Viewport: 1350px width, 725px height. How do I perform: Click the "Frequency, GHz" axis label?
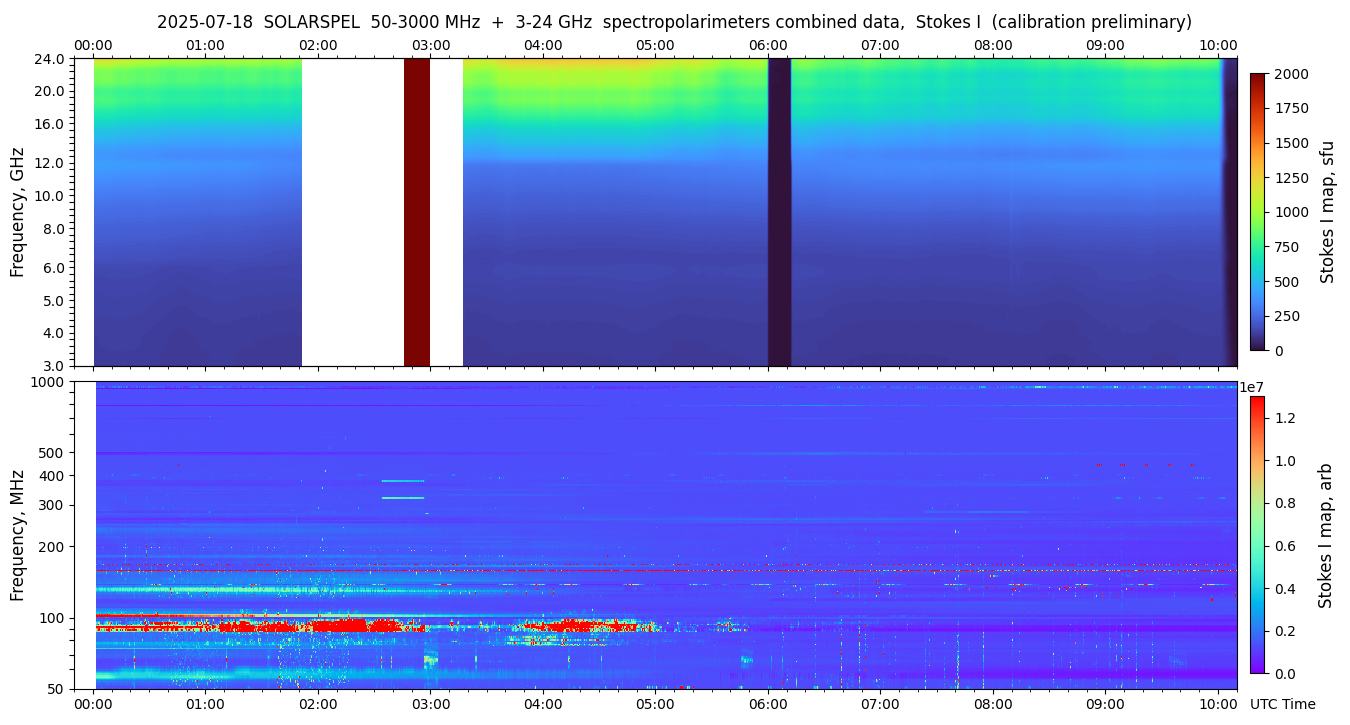(x=17, y=212)
